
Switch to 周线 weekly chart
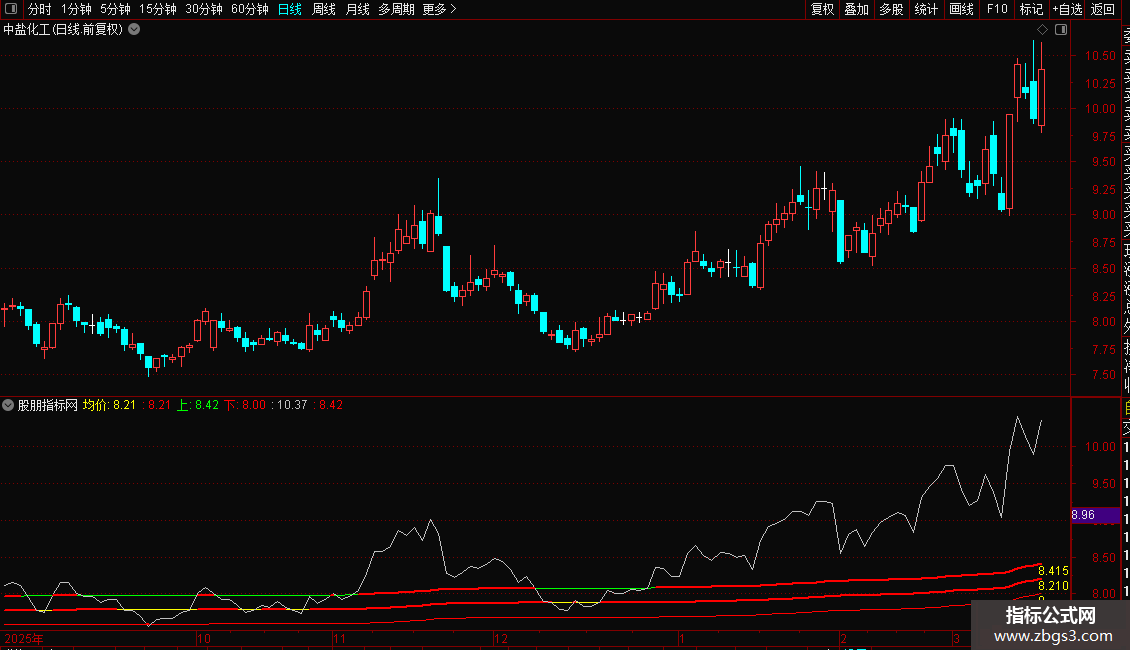click(324, 9)
